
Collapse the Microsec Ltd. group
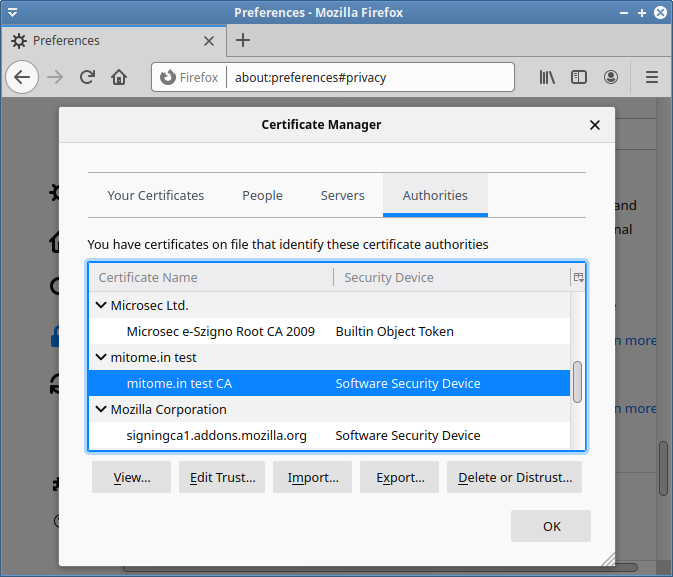101,305
